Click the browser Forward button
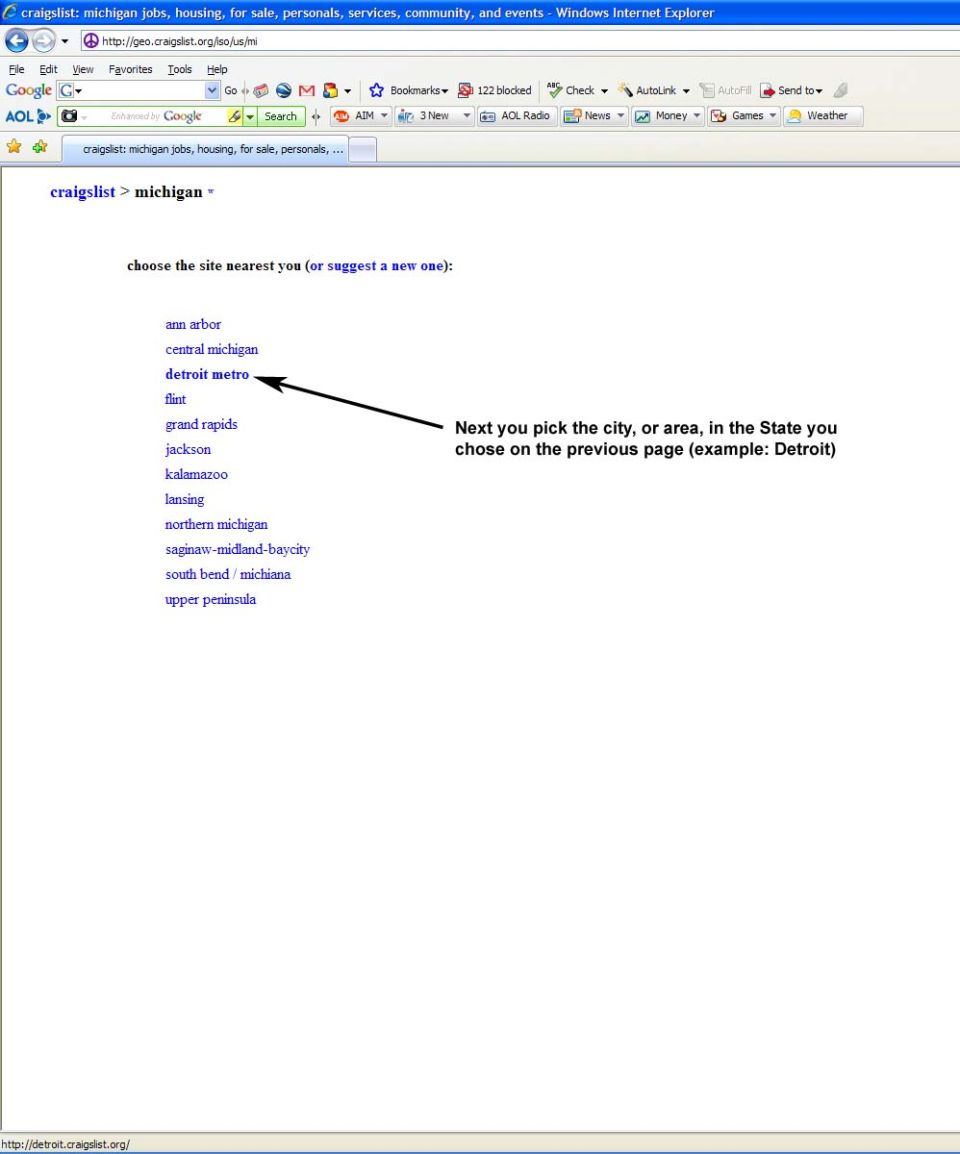Viewport: 960px width, 1154px height. pyautogui.click(x=43, y=41)
